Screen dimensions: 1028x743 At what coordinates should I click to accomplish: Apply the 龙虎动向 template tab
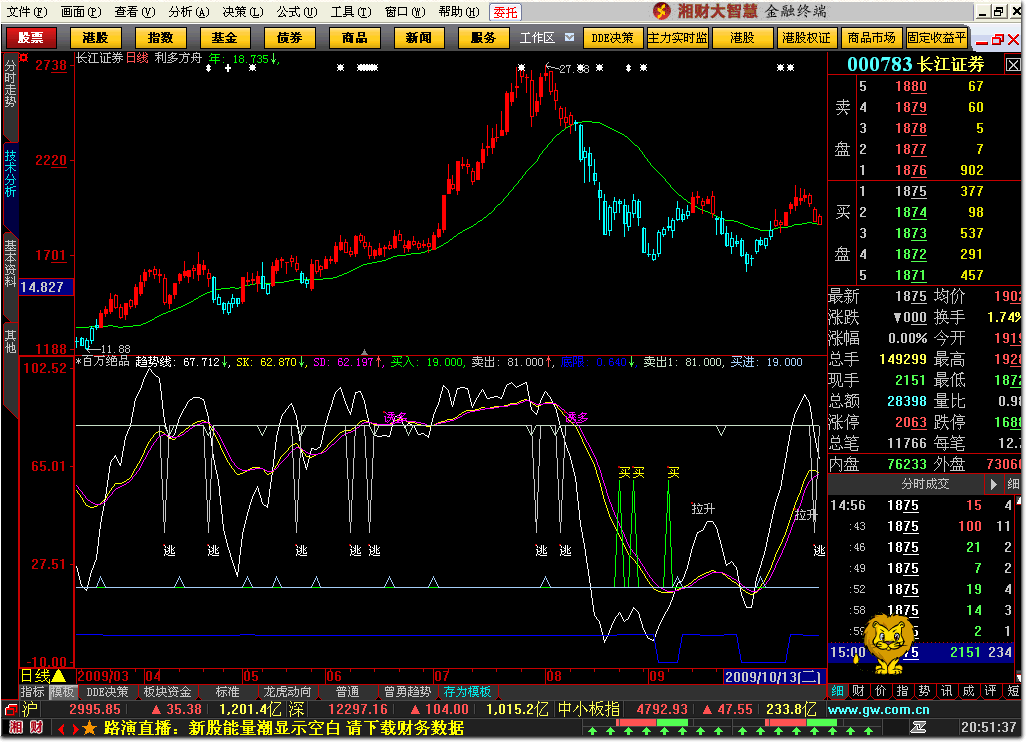pyautogui.click(x=287, y=692)
